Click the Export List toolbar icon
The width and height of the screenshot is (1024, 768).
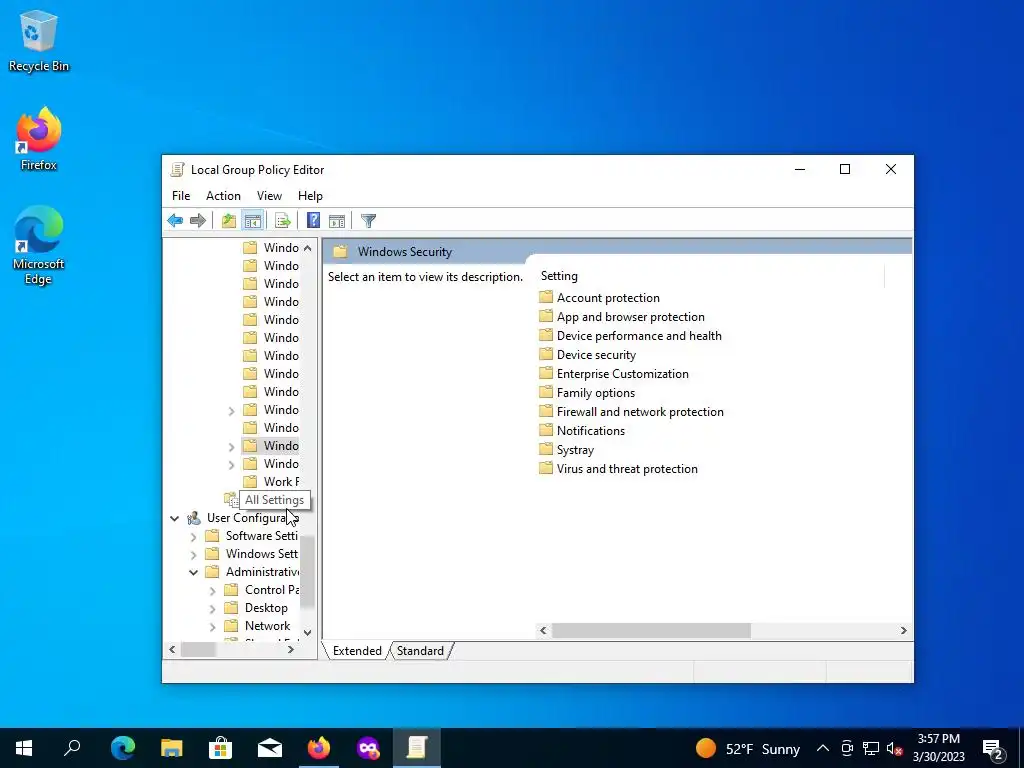(x=283, y=221)
